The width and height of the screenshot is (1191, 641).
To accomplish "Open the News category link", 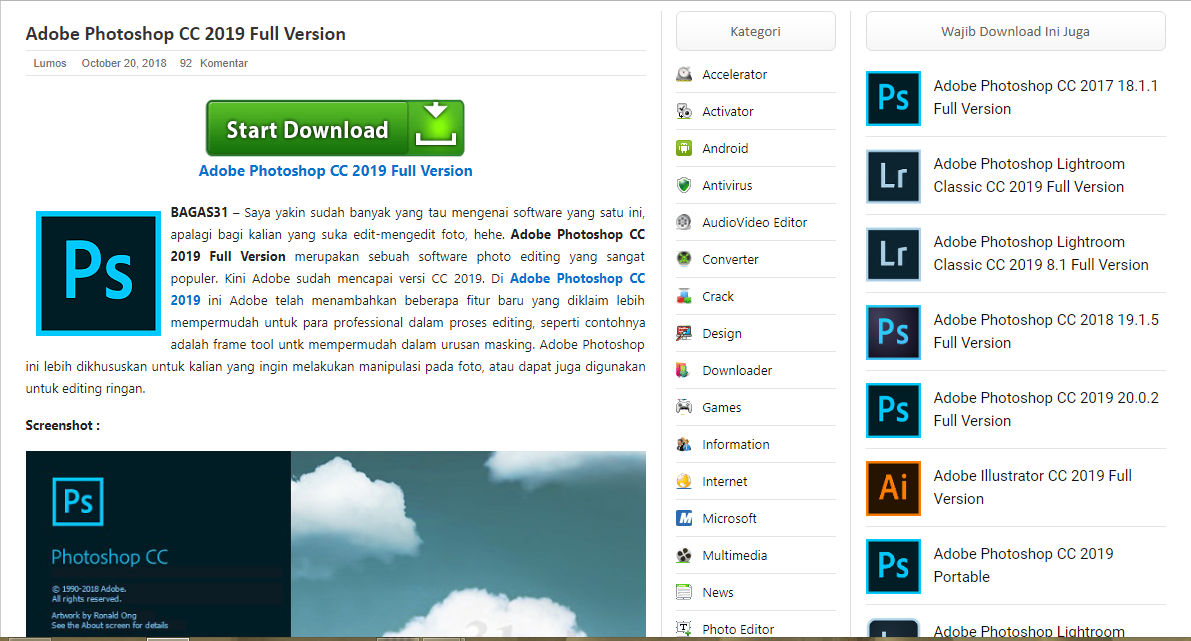I will (x=718, y=592).
